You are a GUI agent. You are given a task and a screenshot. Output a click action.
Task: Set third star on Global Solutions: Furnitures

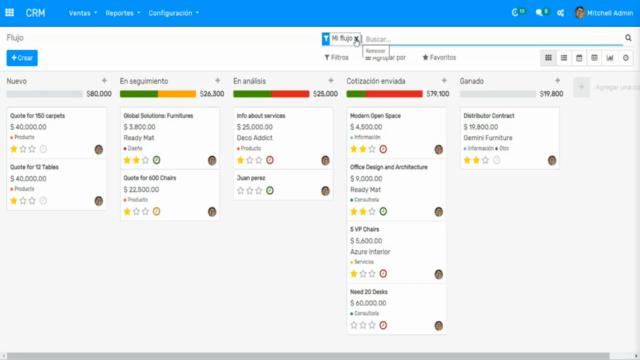click(x=145, y=160)
